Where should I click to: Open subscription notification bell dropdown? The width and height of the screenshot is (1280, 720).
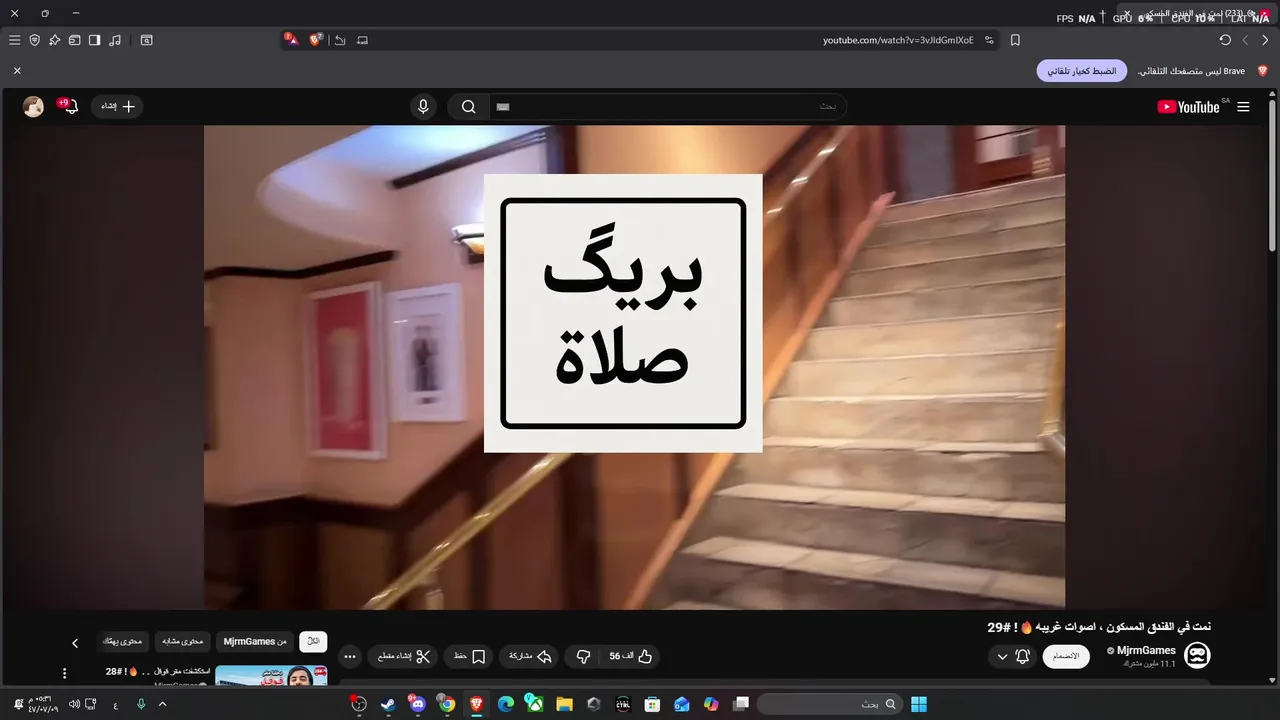coord(1012,657)
